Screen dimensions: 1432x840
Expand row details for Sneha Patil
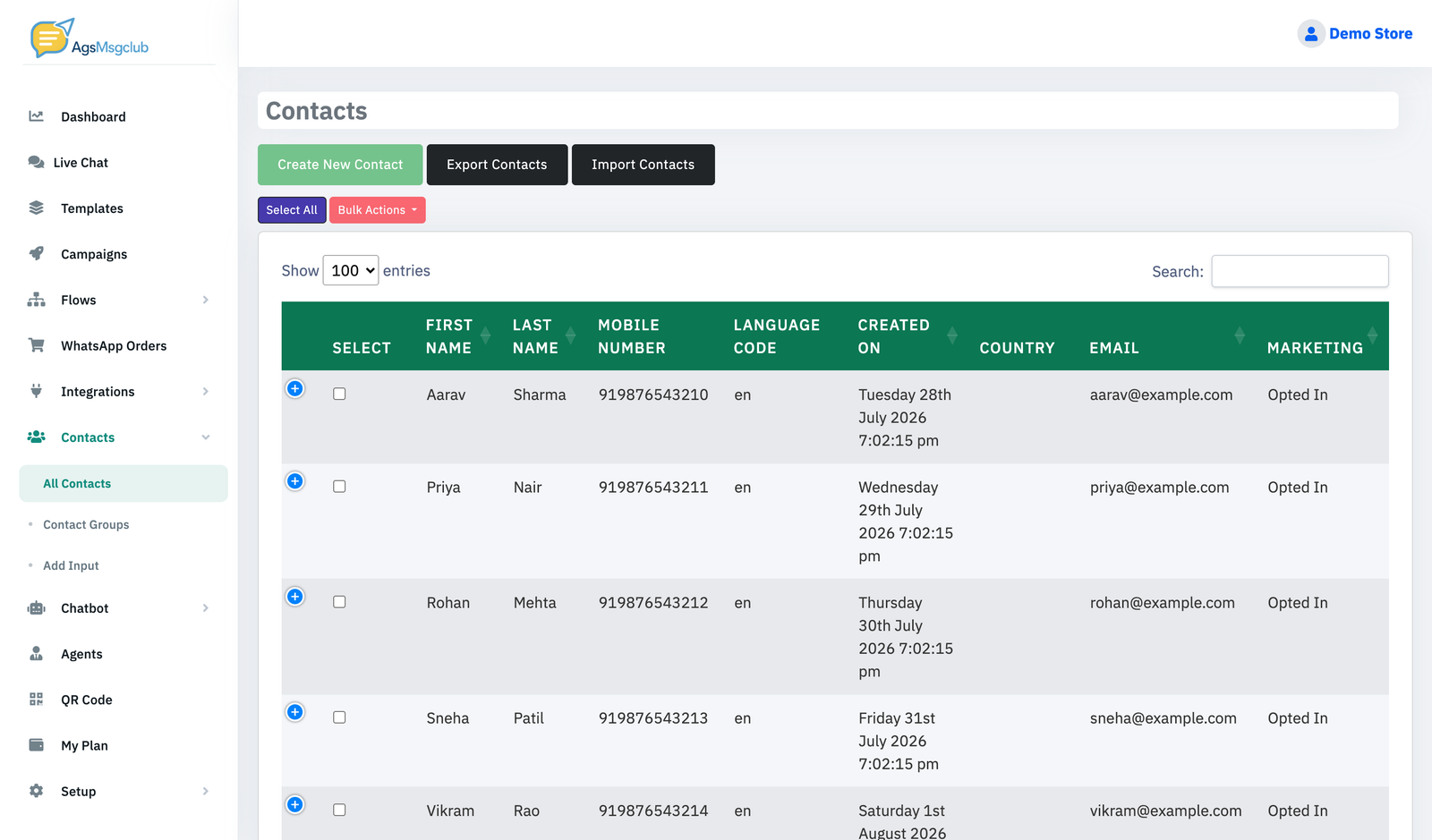click(295, 712)
